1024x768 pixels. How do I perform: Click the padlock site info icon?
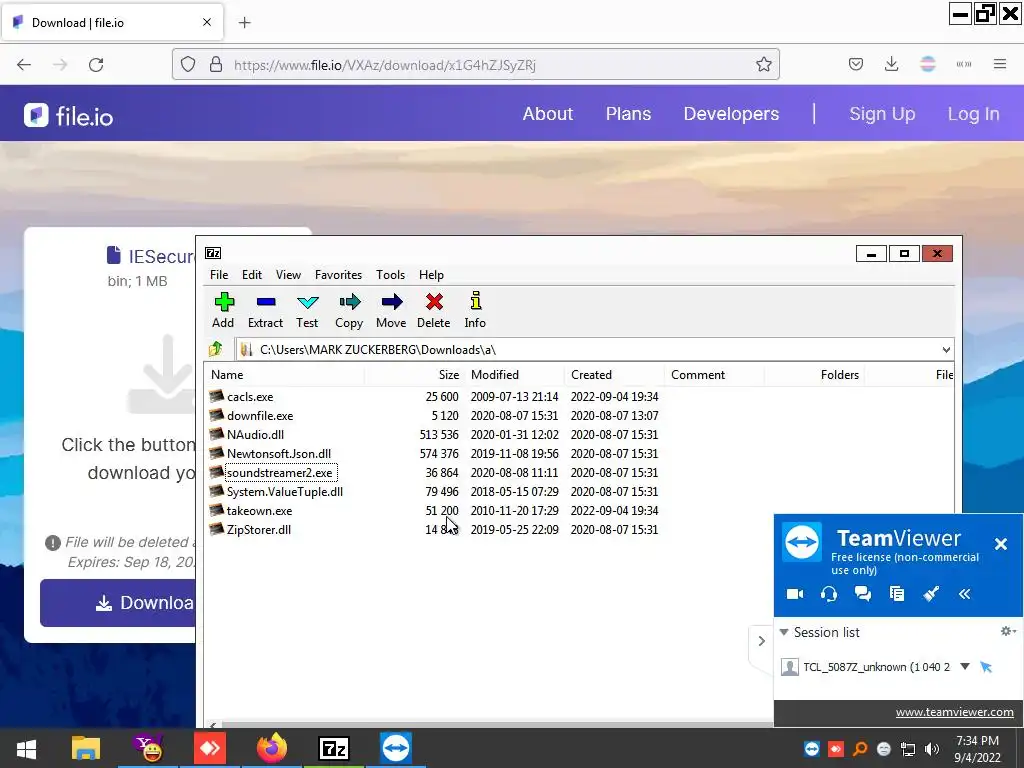(216, 64)
